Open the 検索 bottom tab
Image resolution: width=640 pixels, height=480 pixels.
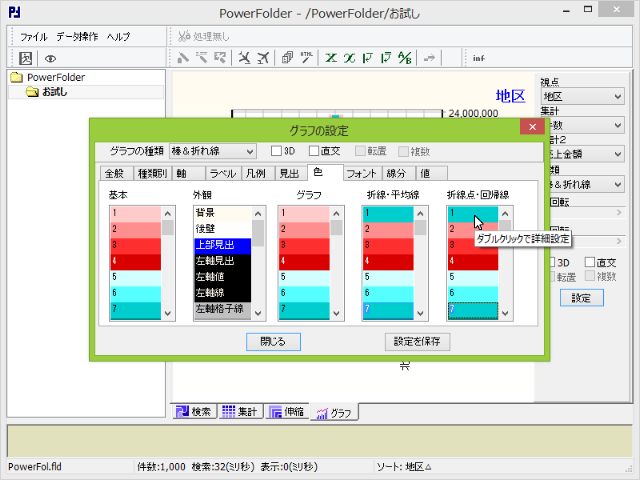(x=193, y=411)
